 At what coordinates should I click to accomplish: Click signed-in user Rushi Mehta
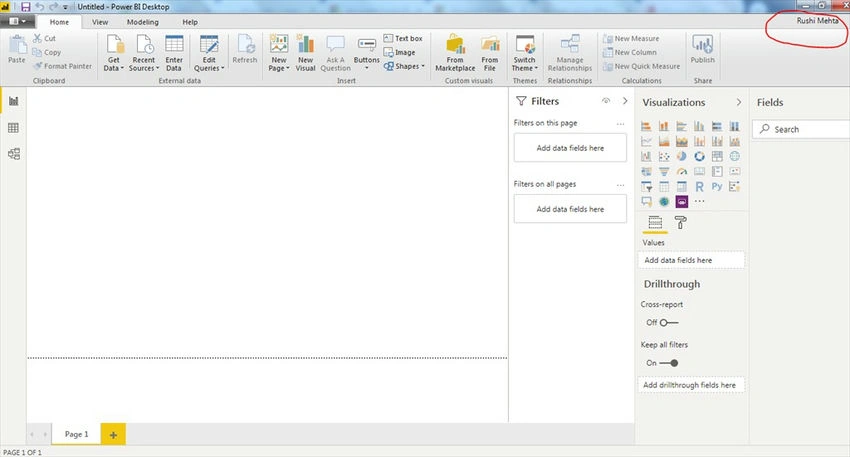[x=817, y=21]
